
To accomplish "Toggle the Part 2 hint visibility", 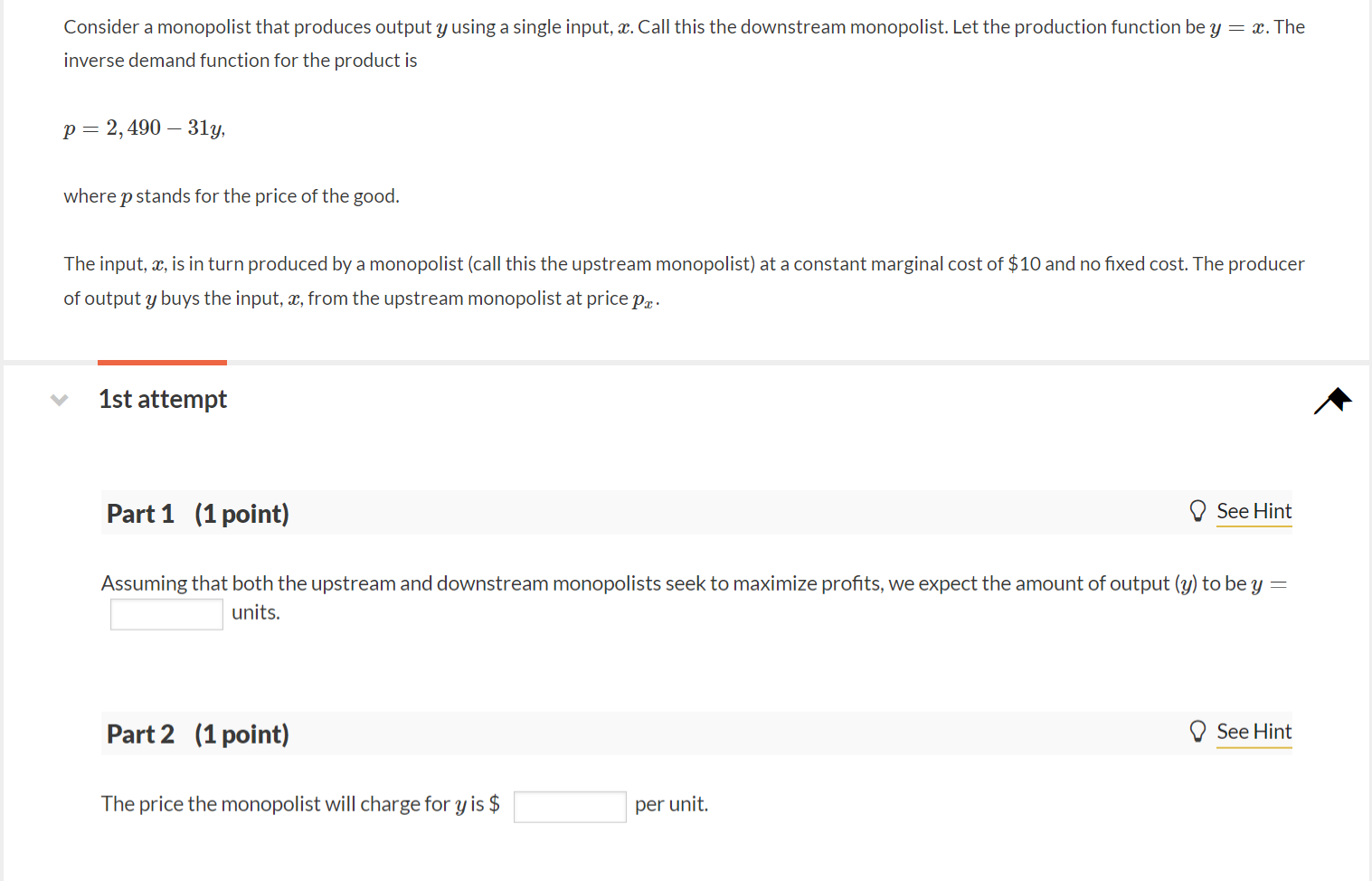I will click(x=1254, y=732).
